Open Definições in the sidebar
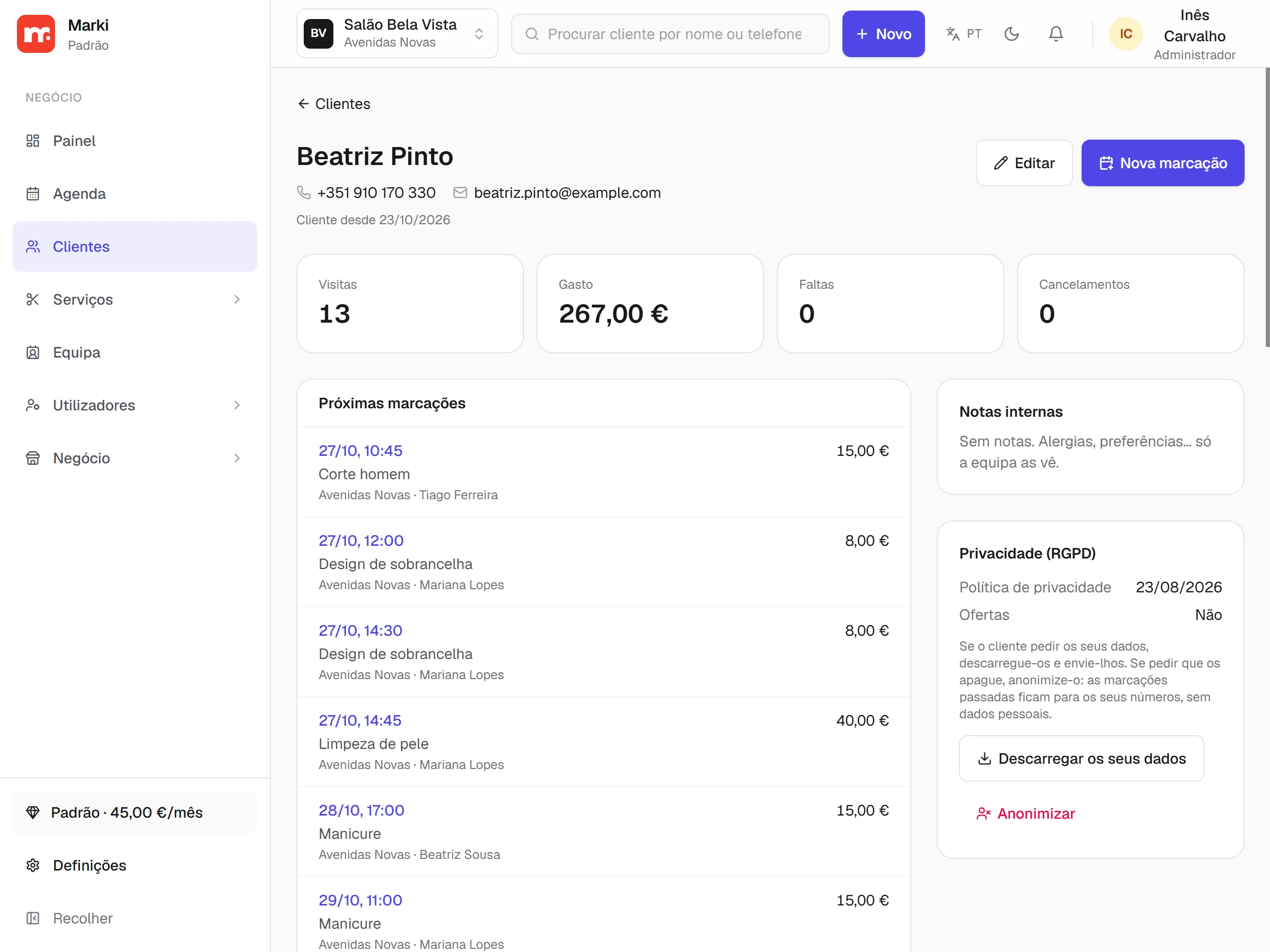Image resolution: width=1270 pixels, height=952 pixels. point(134,865)
